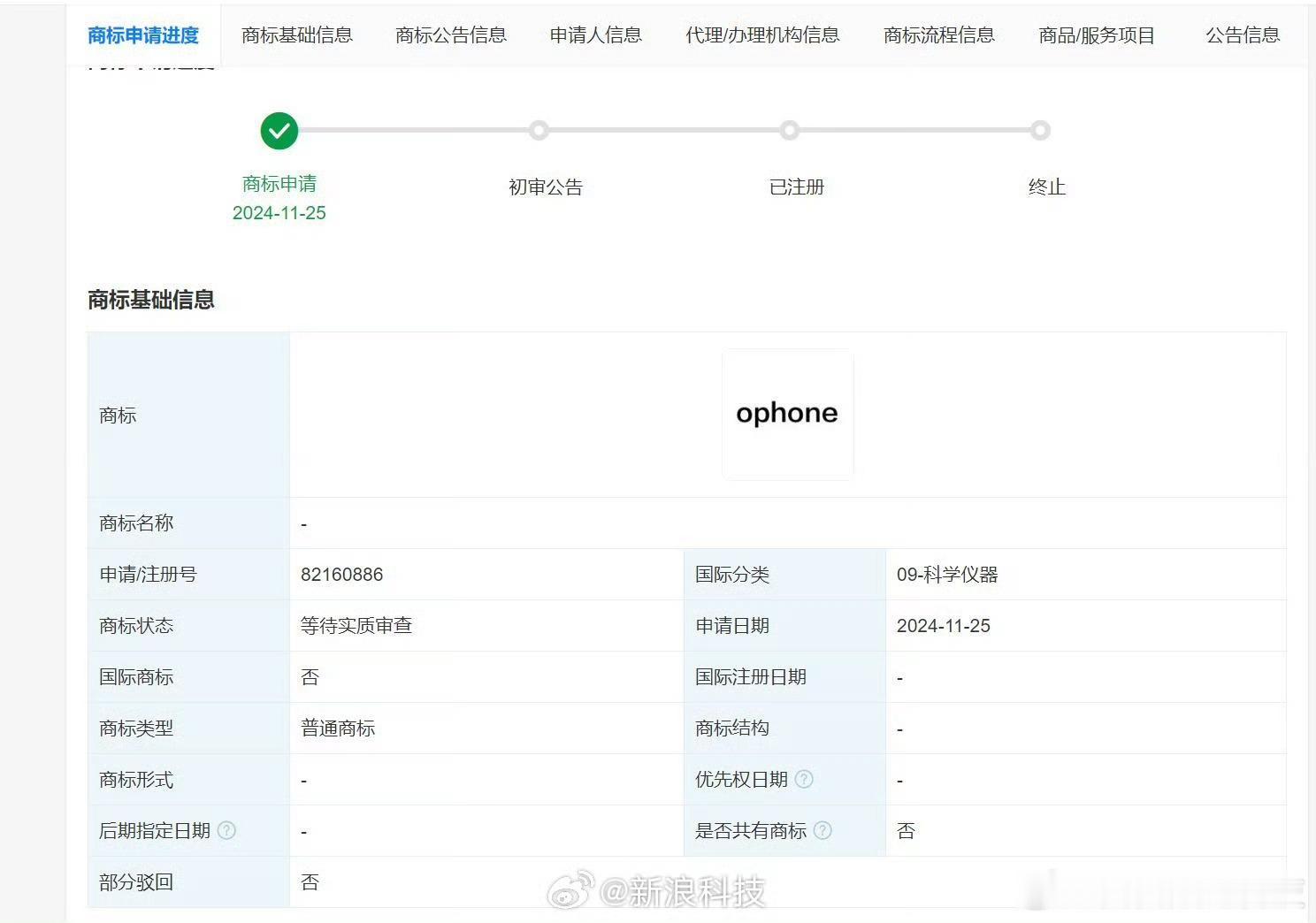The image size is (1316, 923).
Task: Click the 商标形式 label cell
Action: 188,780
